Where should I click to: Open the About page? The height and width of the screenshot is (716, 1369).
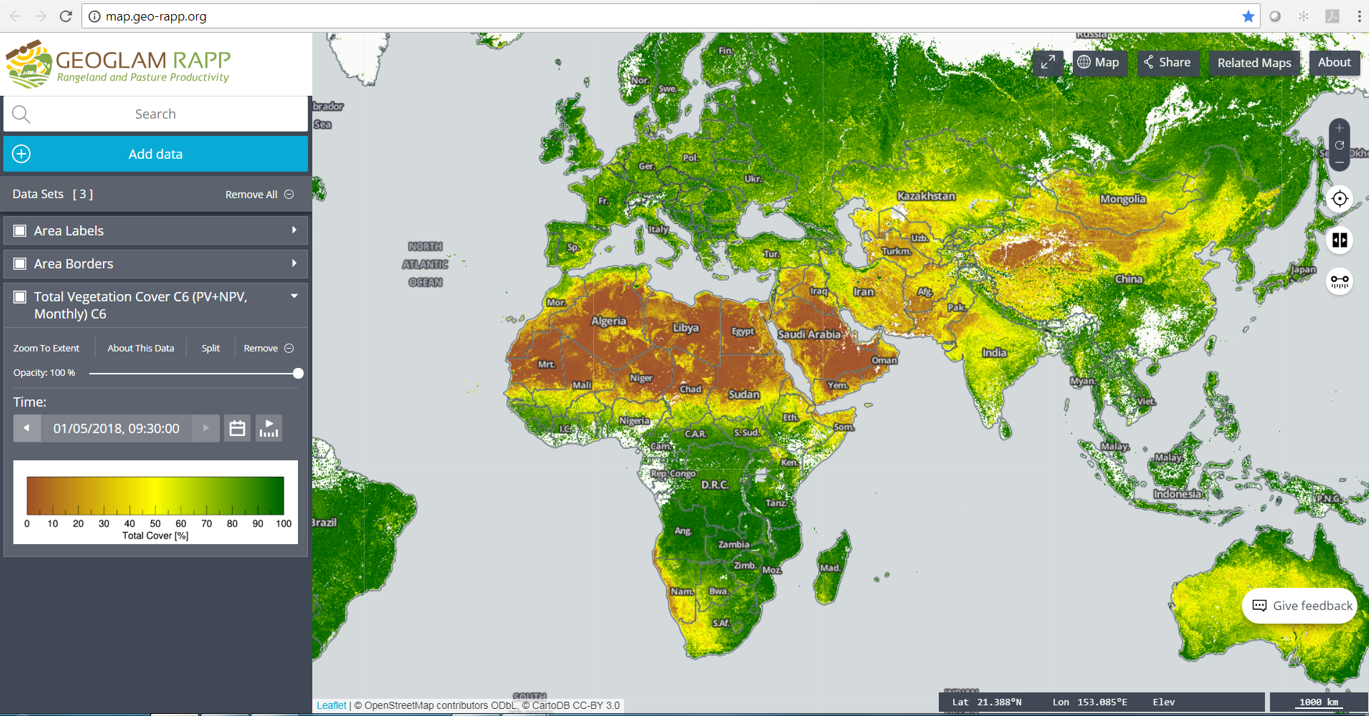point(1334,63)
